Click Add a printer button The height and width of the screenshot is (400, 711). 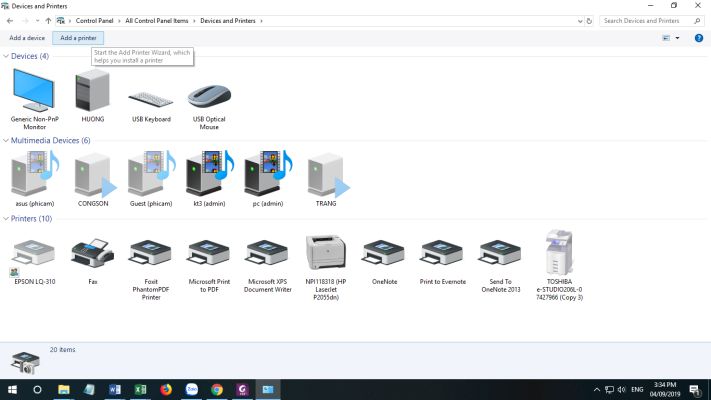click(x=78, y=38)
